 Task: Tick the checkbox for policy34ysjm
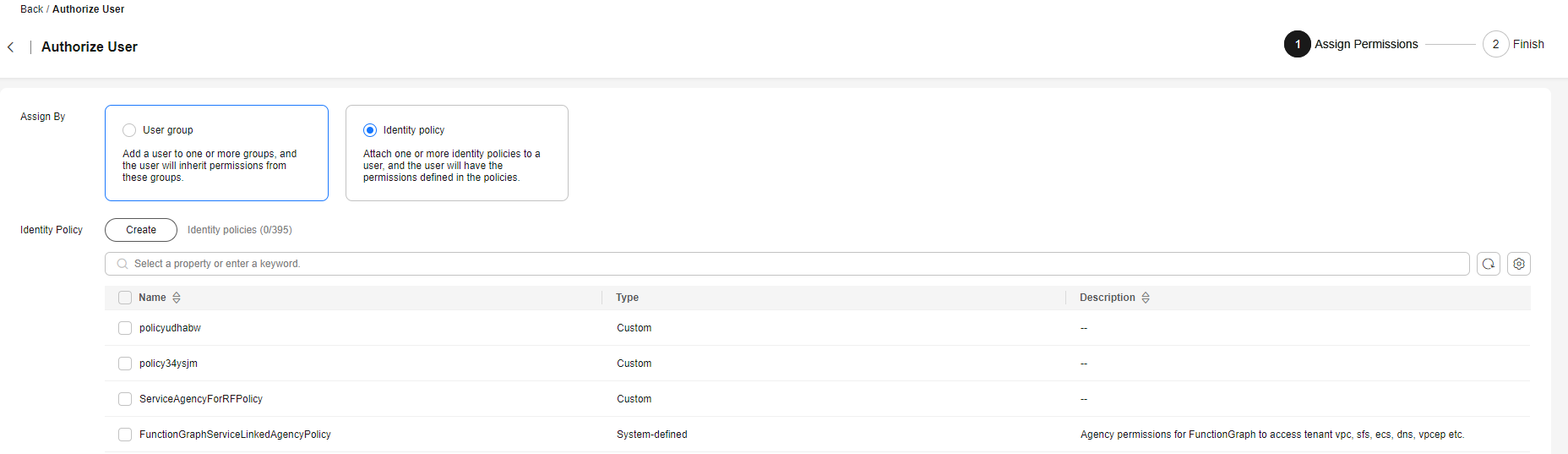point(125,364)
